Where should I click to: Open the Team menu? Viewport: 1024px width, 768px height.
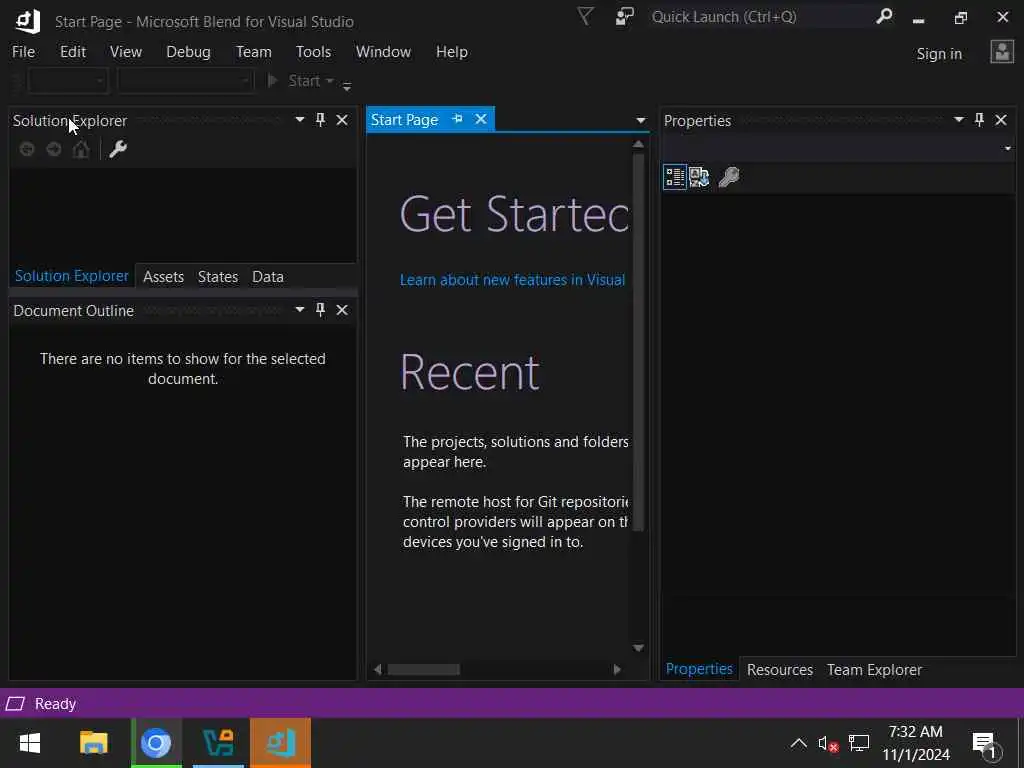[x=254, y=52]
